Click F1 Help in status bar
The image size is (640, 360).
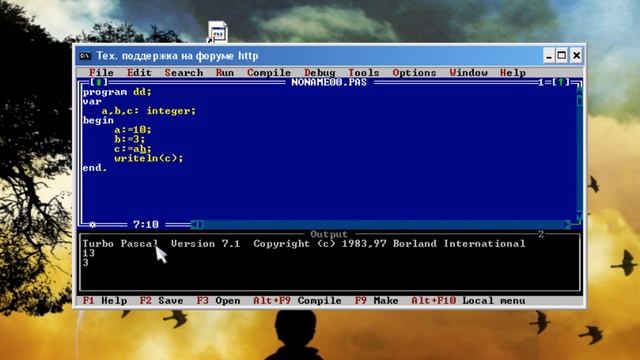(104, 301)
